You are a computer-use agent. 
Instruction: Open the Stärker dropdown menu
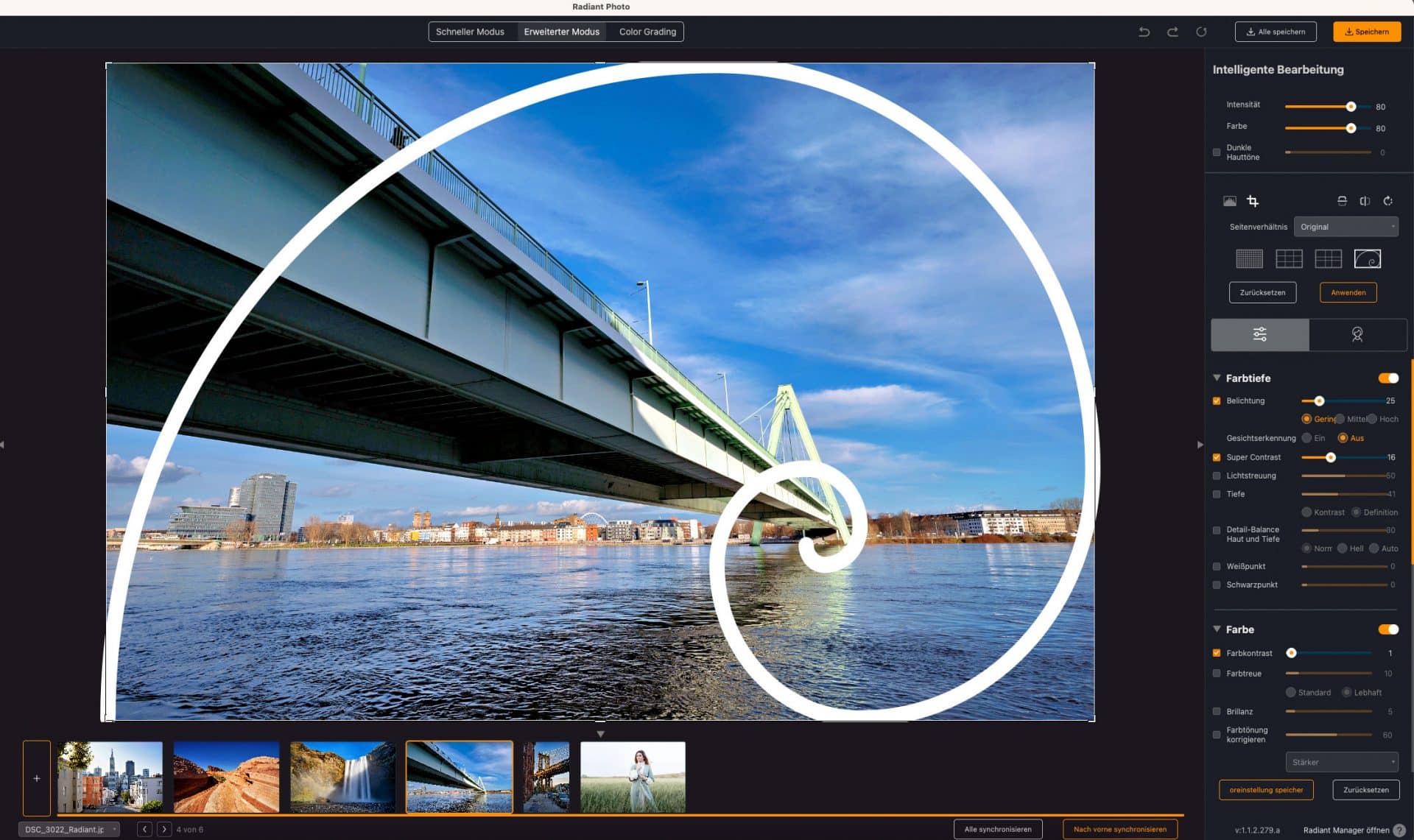pyautogui.click(x=1341, y=762)
